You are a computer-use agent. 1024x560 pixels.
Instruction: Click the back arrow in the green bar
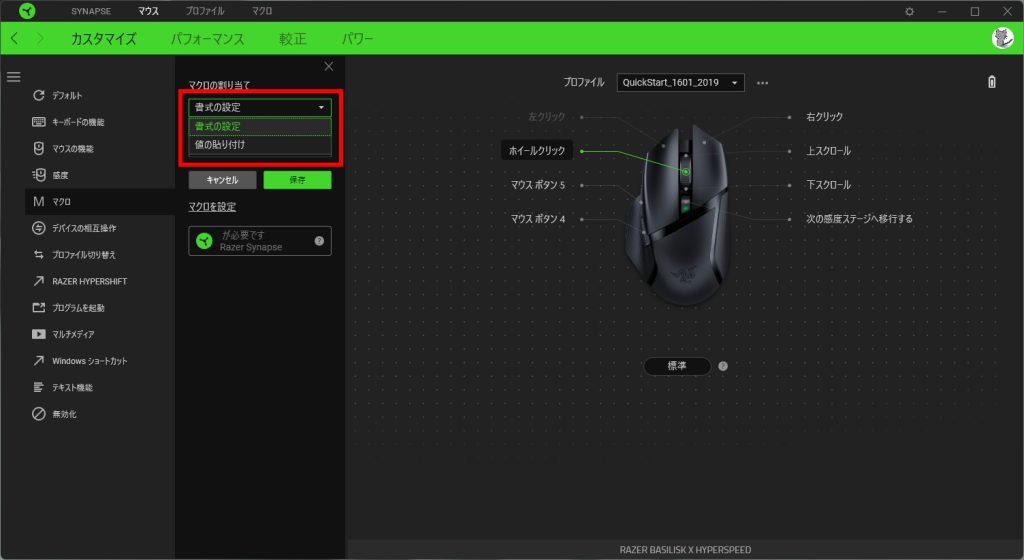pos(14,39)
